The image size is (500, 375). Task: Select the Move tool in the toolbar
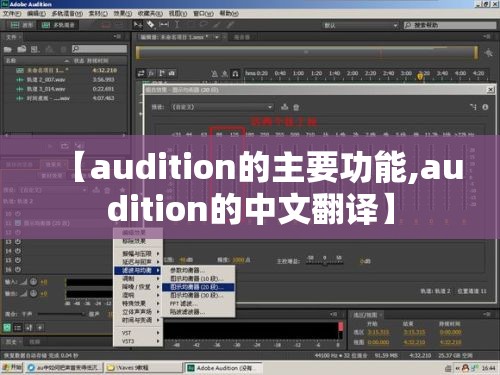click(138, 25)
